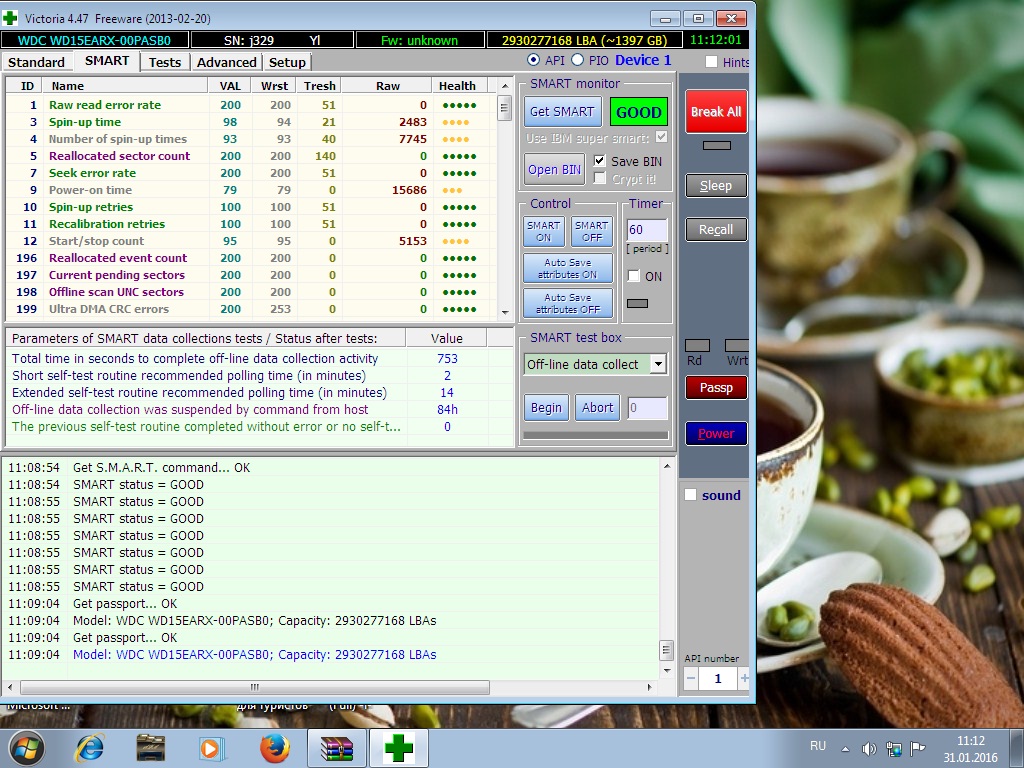This screenshot has height=768, width=1024.
Task: Select the PIO radio button
Action: 577,60
